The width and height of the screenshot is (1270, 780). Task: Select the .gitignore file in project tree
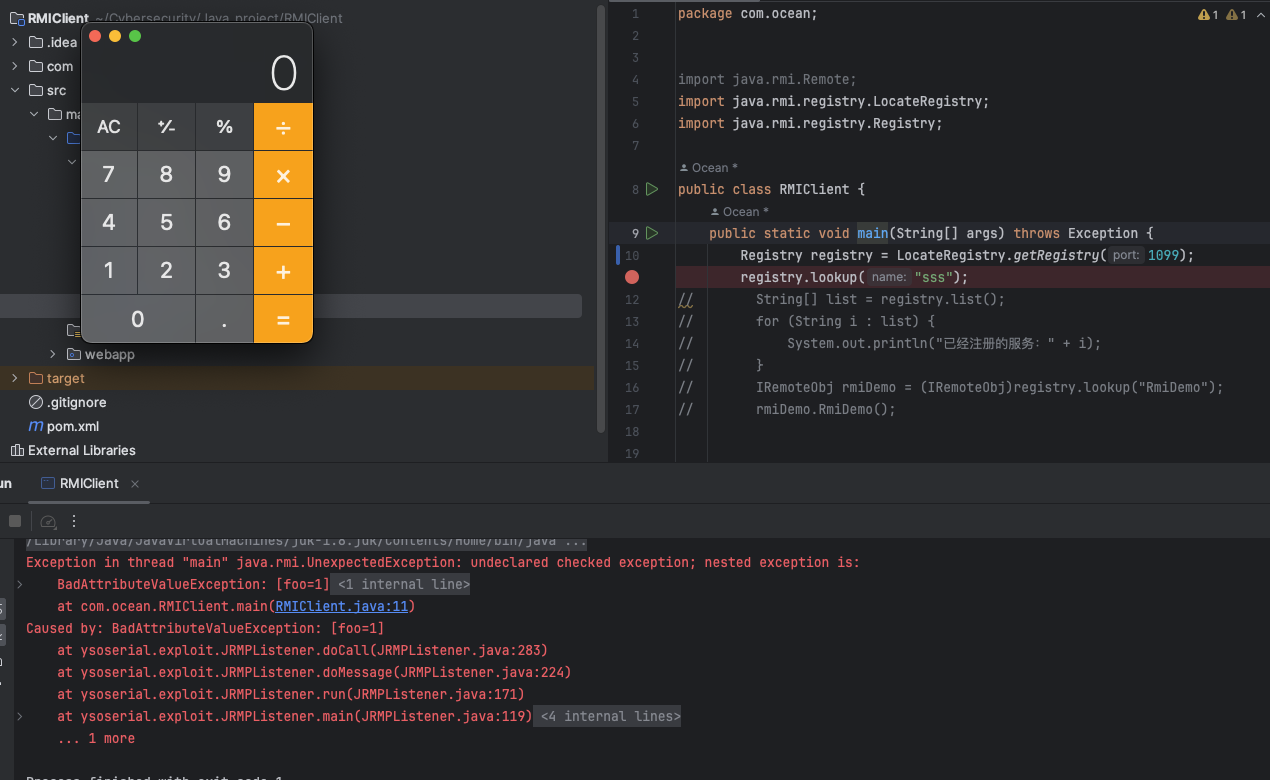(x=75, y=402)
